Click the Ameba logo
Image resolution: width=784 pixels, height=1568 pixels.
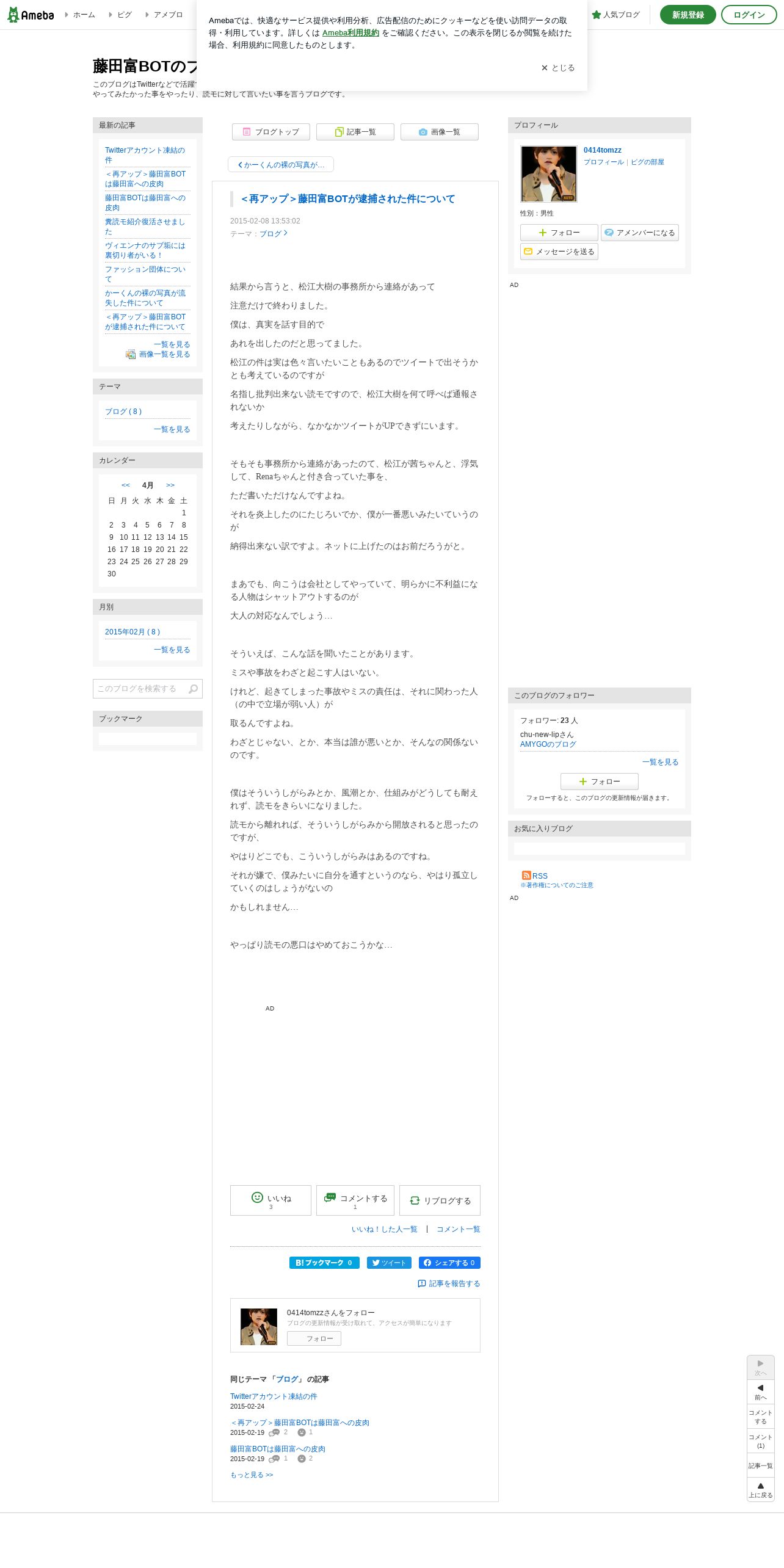pos(31,15)
